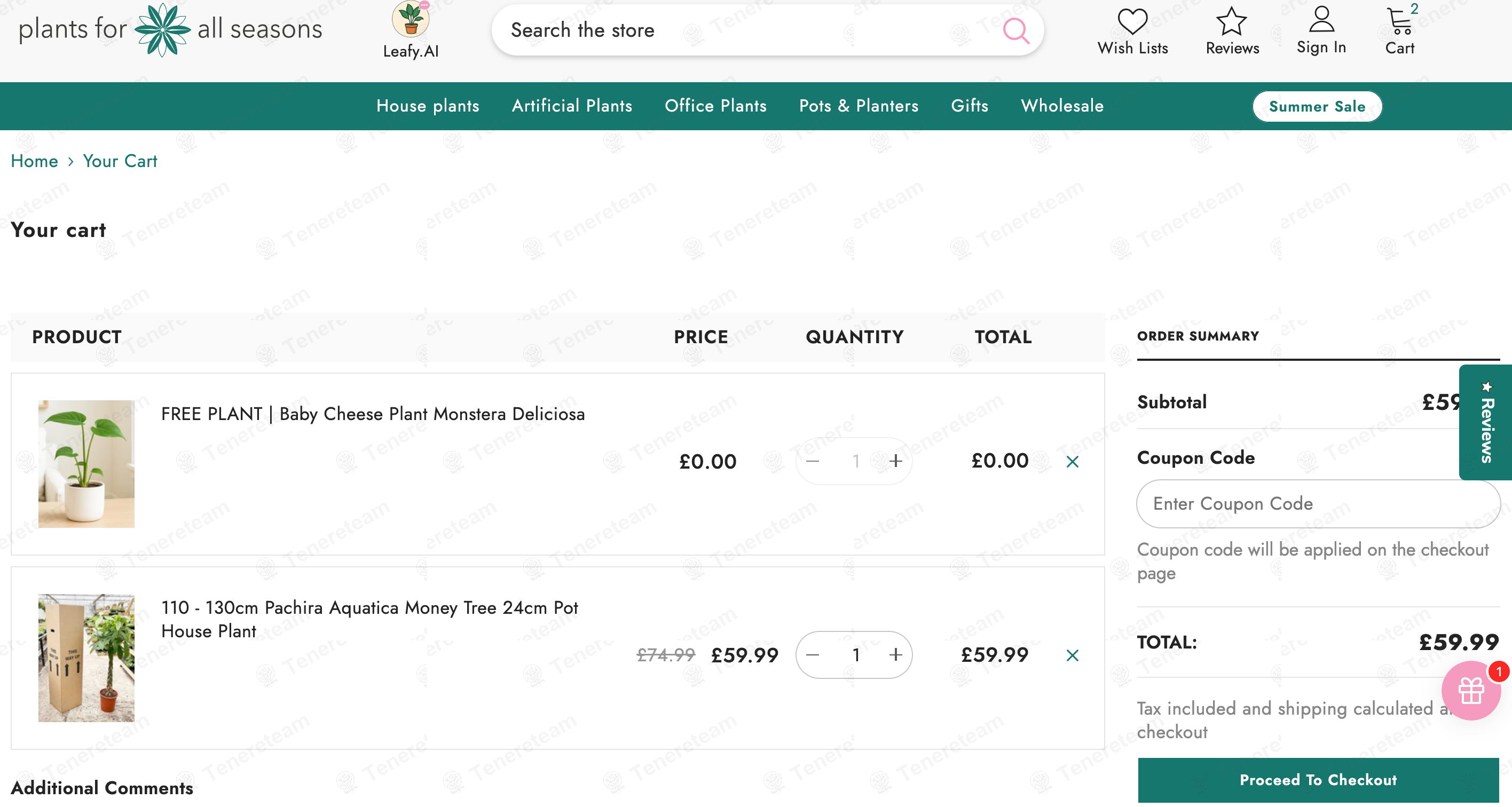
Task: Click the Sign In person icon
Action: [x=1321, y=20]
